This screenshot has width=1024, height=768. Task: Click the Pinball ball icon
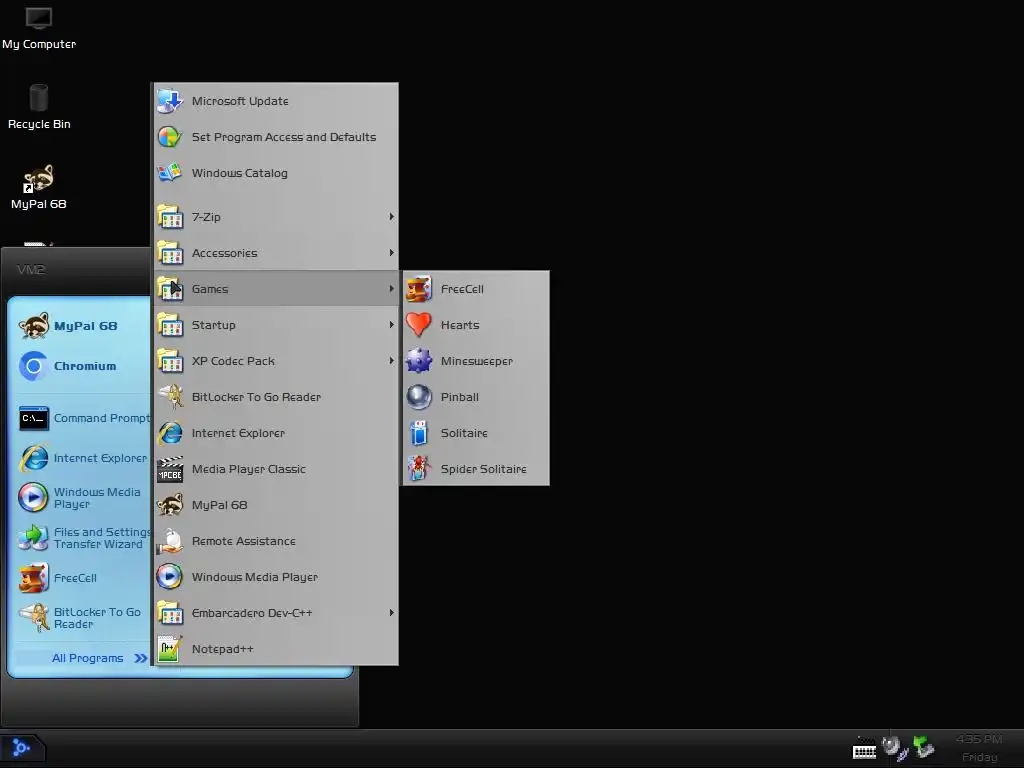pyautogui.click(x=419, y=397)
